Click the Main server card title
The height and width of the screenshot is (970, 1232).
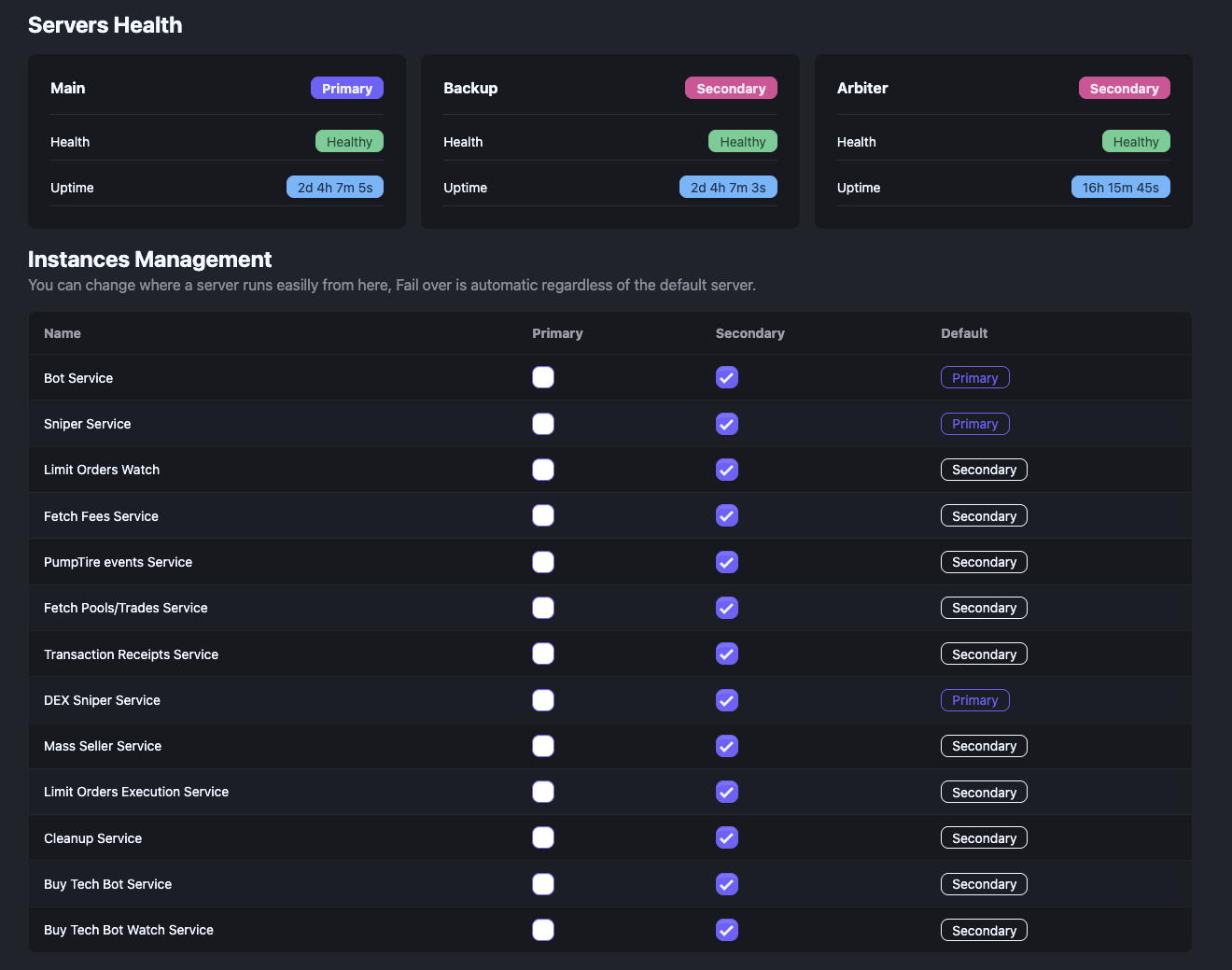[x=68, y=88]
